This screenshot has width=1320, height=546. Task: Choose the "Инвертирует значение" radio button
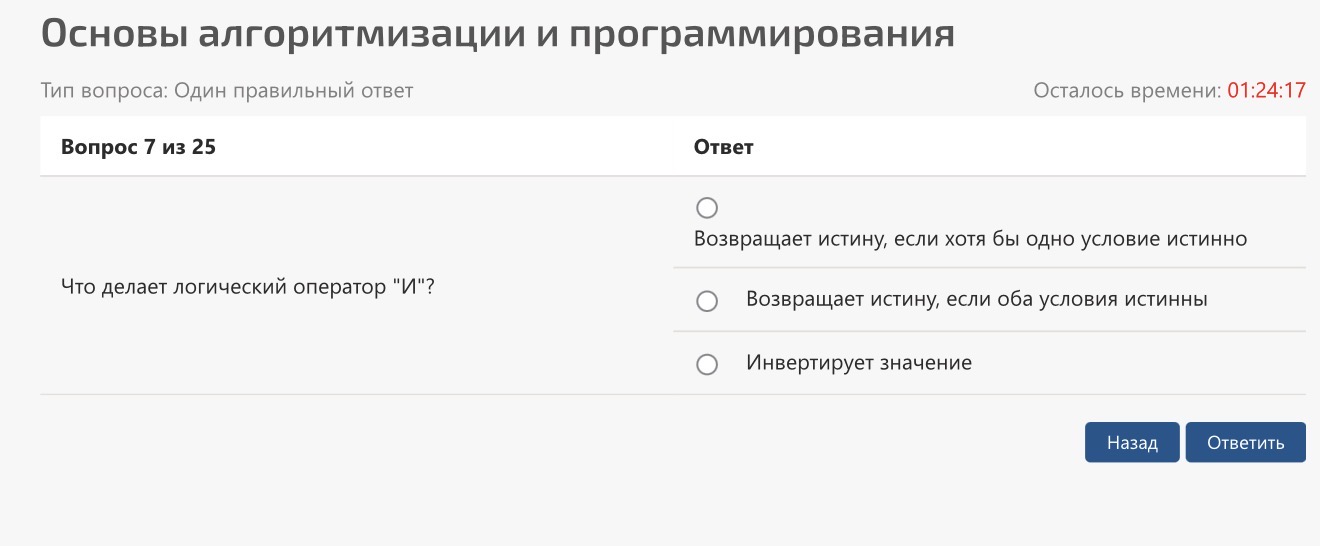point(707,365)
